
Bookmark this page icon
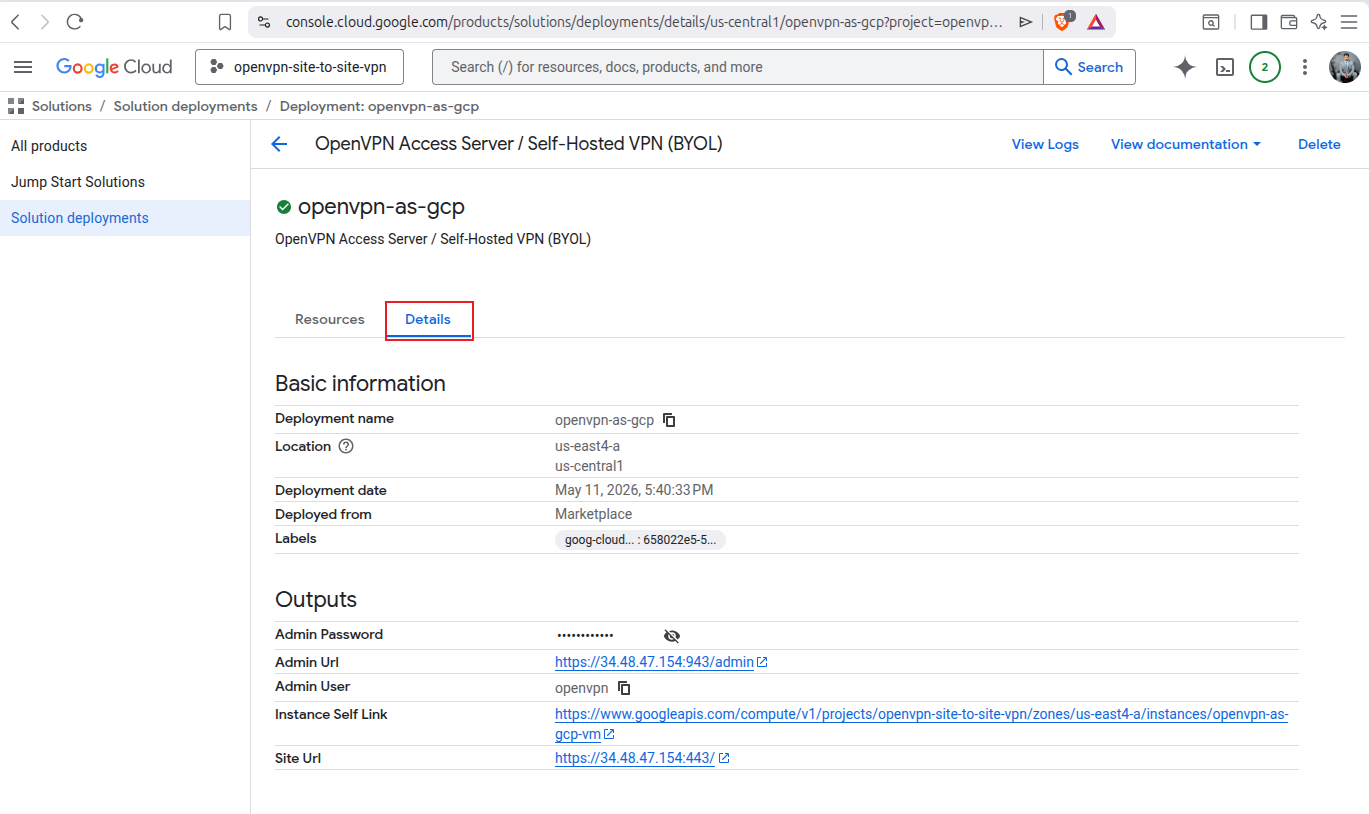point(225,22)
